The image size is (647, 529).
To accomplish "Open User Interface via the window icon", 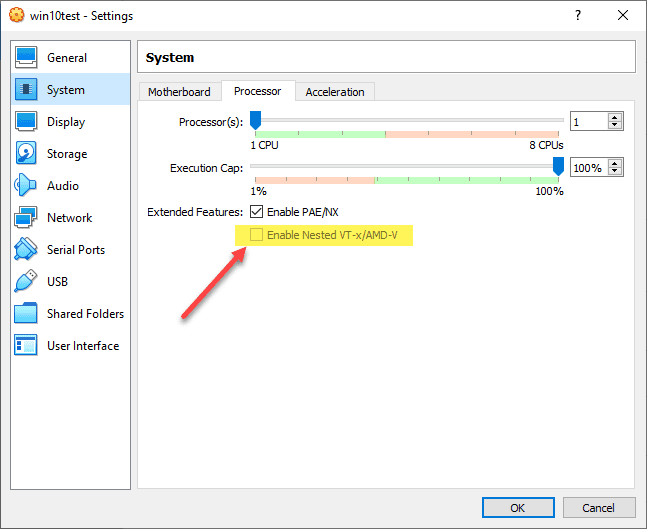I will pyautogui.click(x=26, y=345).
